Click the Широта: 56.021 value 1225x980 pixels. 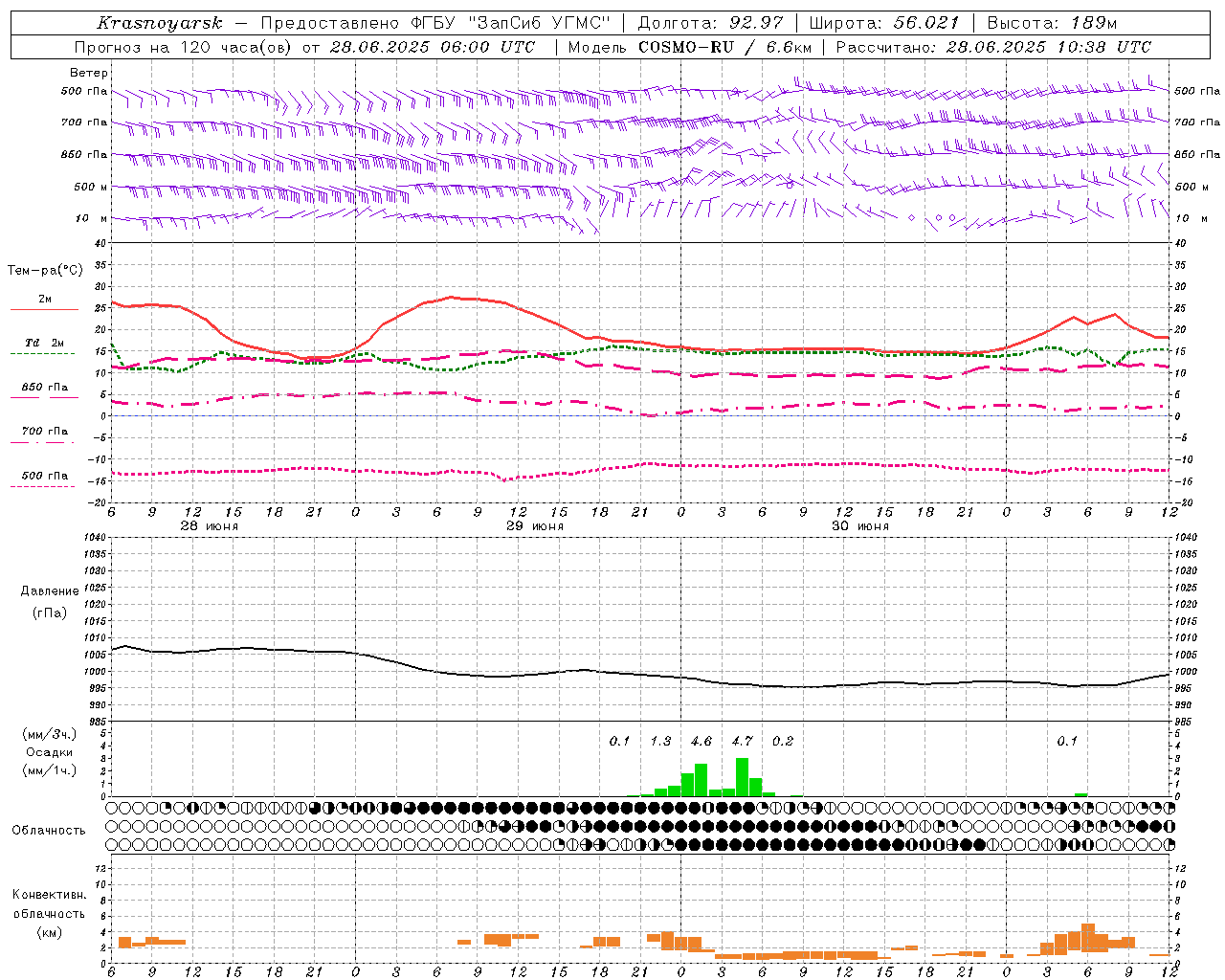click(x=884, y=23)
